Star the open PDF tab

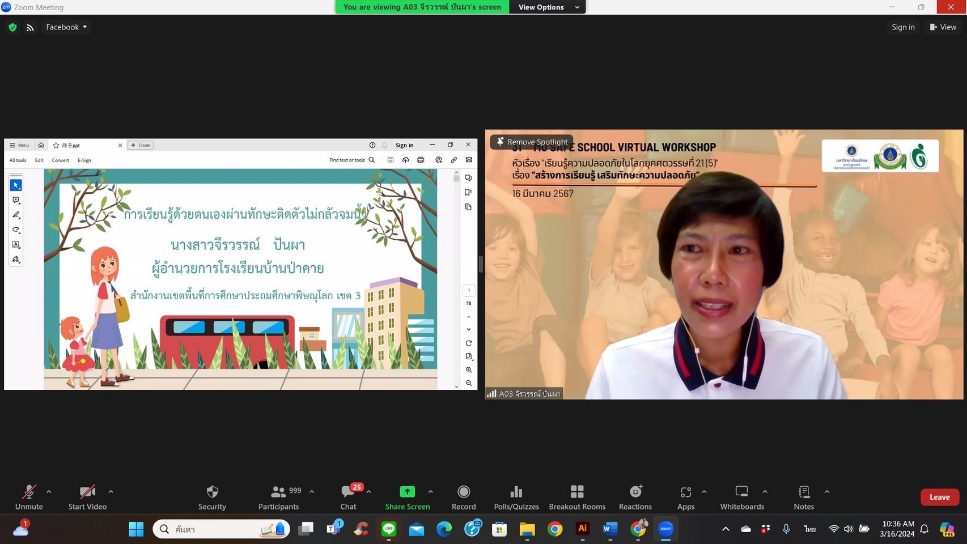click(56, 145)
